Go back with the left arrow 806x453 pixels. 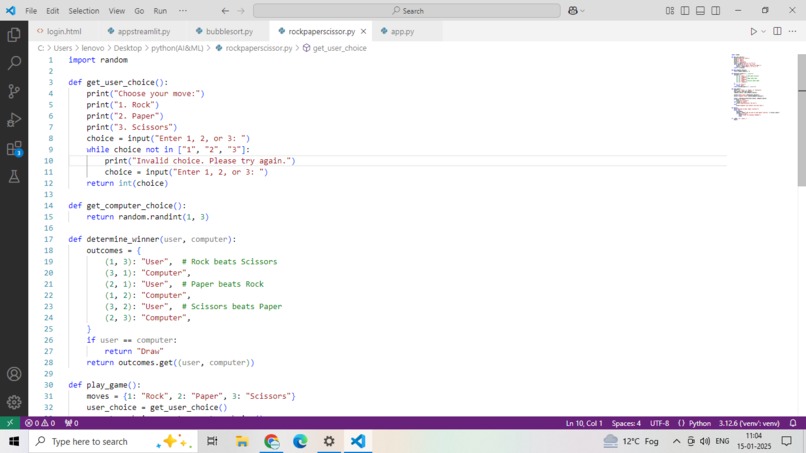[x=225, y=11]
